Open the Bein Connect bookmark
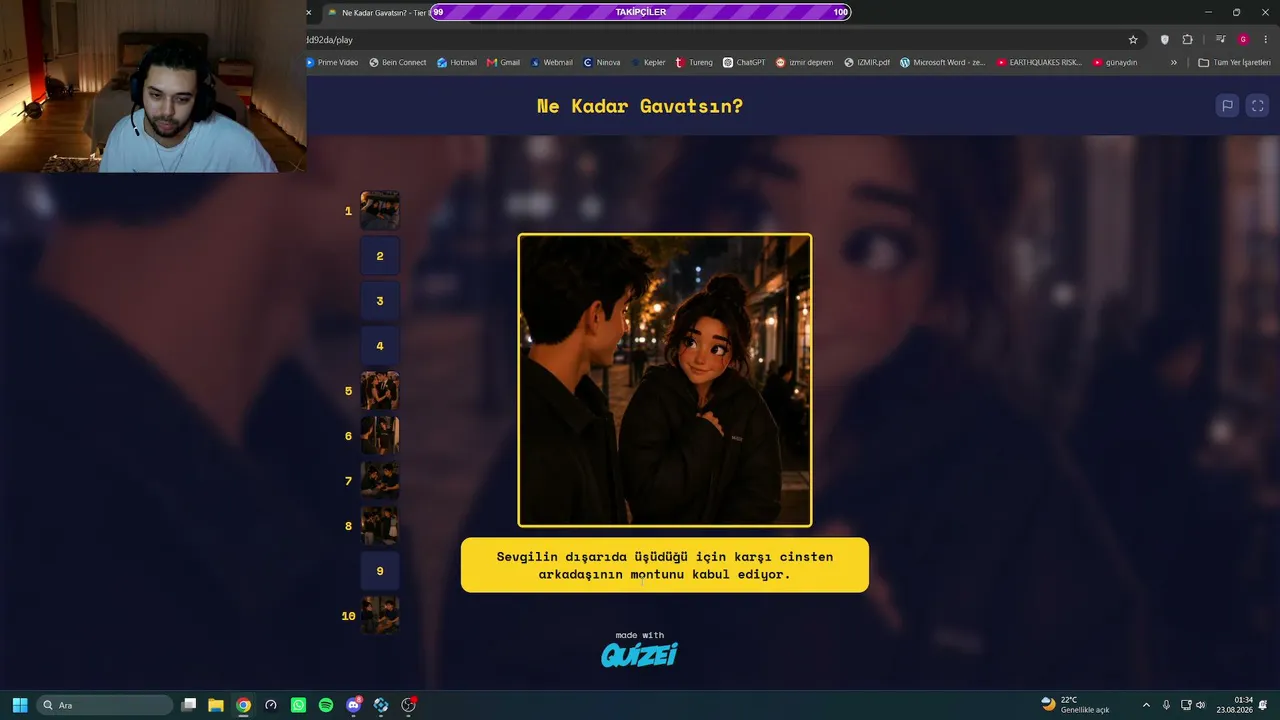 click(x=398, y=62)
